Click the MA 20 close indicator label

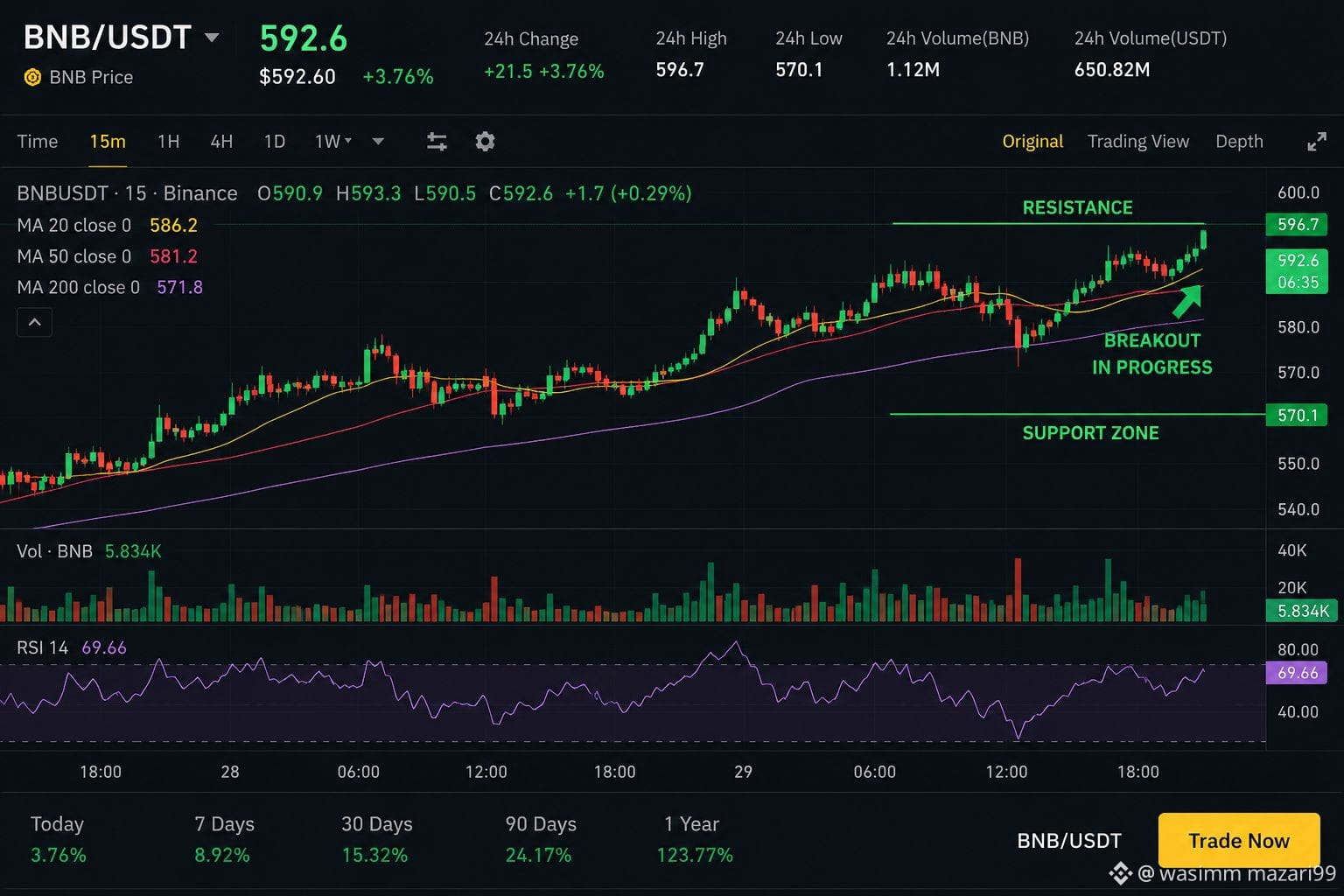[x=74, y=225]
